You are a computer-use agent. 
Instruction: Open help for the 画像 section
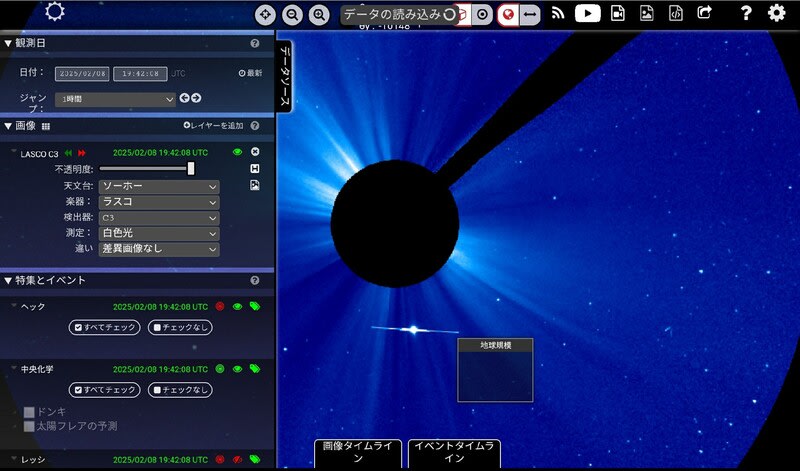point(255,126)
